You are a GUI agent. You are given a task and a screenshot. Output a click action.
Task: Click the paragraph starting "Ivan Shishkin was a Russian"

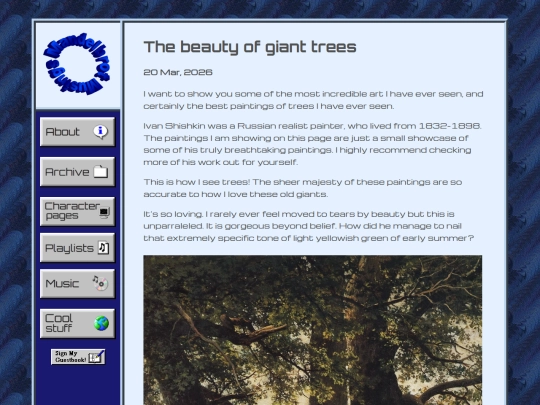[312, 144]
